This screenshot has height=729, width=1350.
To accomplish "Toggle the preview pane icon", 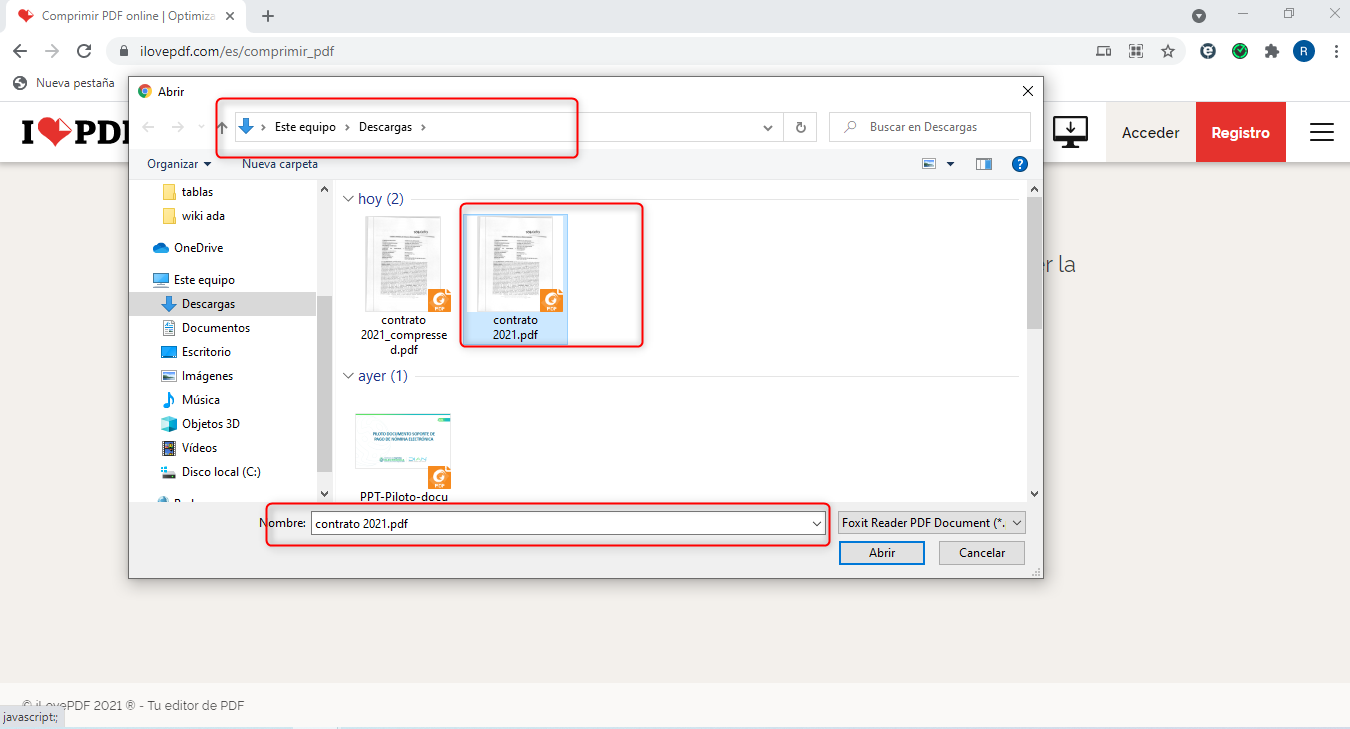I will click(983, 164).
